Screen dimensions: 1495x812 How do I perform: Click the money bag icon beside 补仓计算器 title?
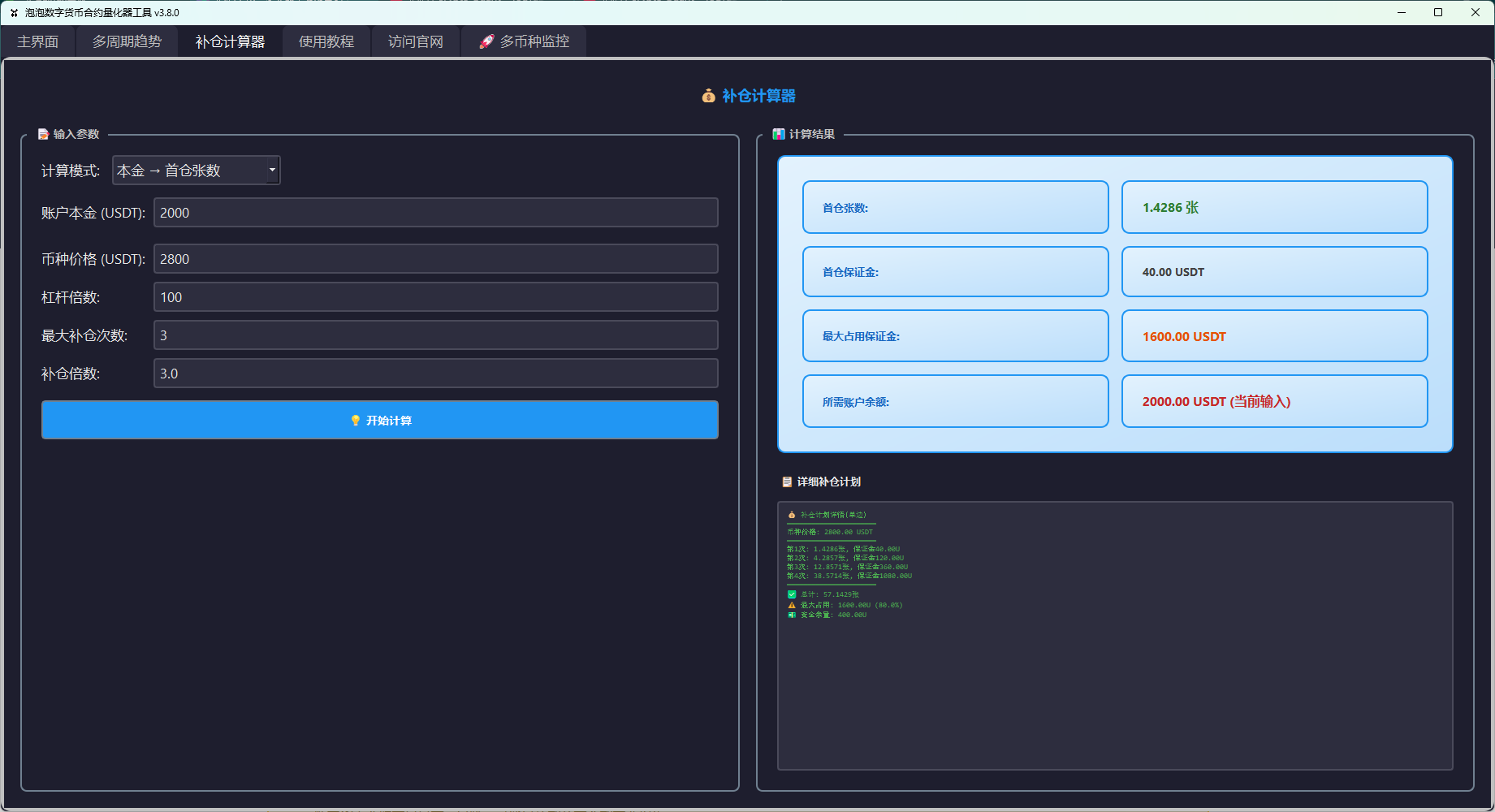pyautogui.click(x=708, y=96)
